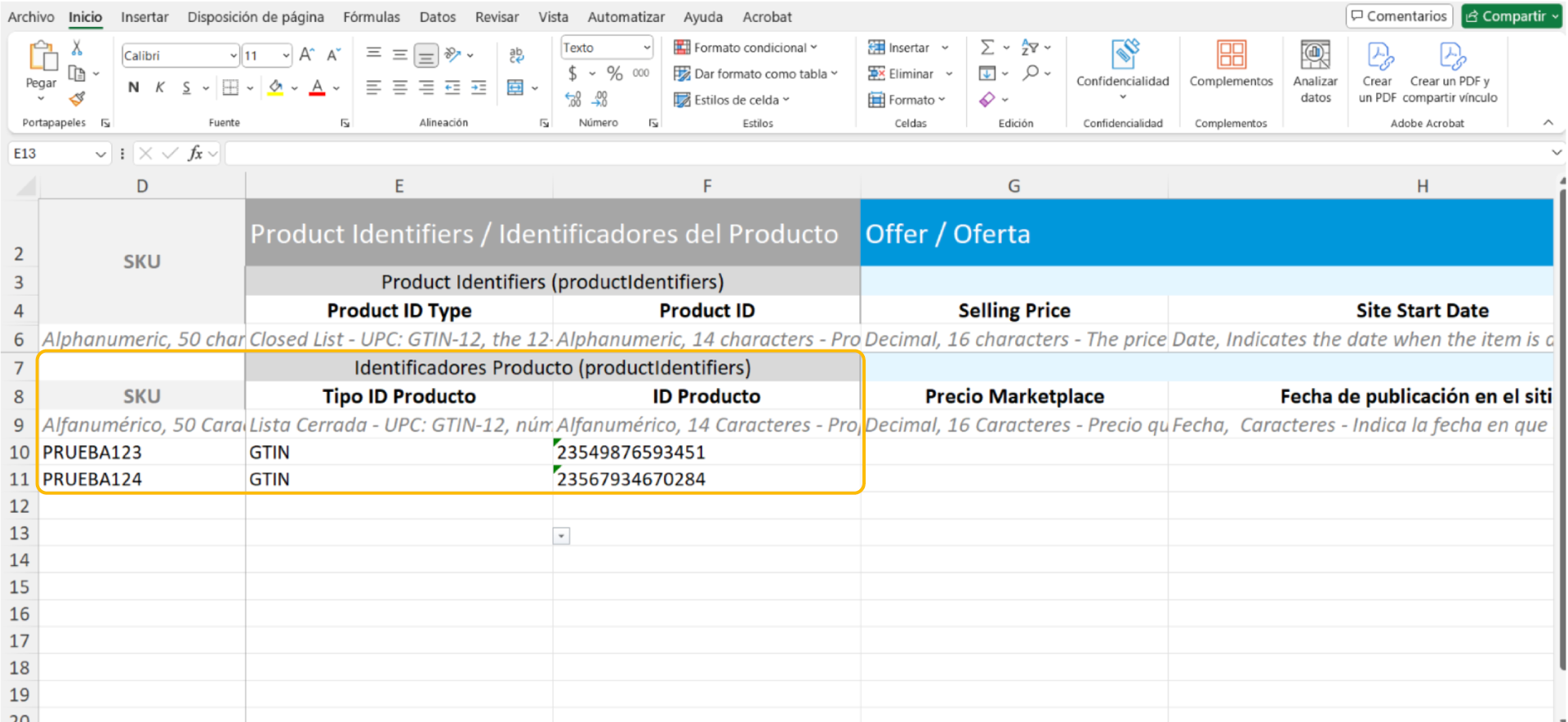This screenshot has height=722, width=1568.
Task: Decrease font size with the smaller A icon
Action: coord(333,55)
